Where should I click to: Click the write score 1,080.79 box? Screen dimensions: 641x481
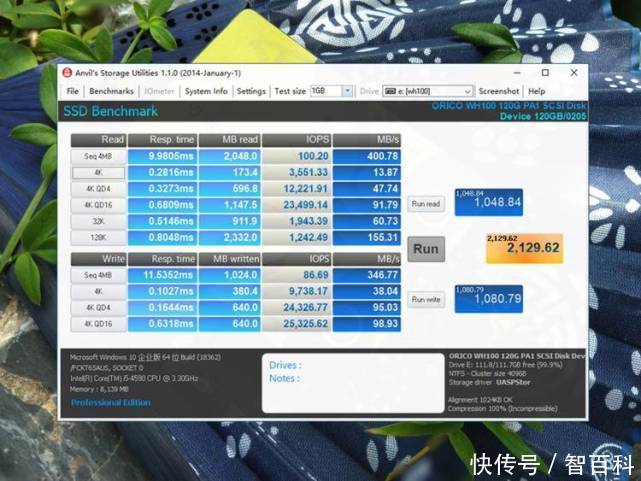point(489,299)
